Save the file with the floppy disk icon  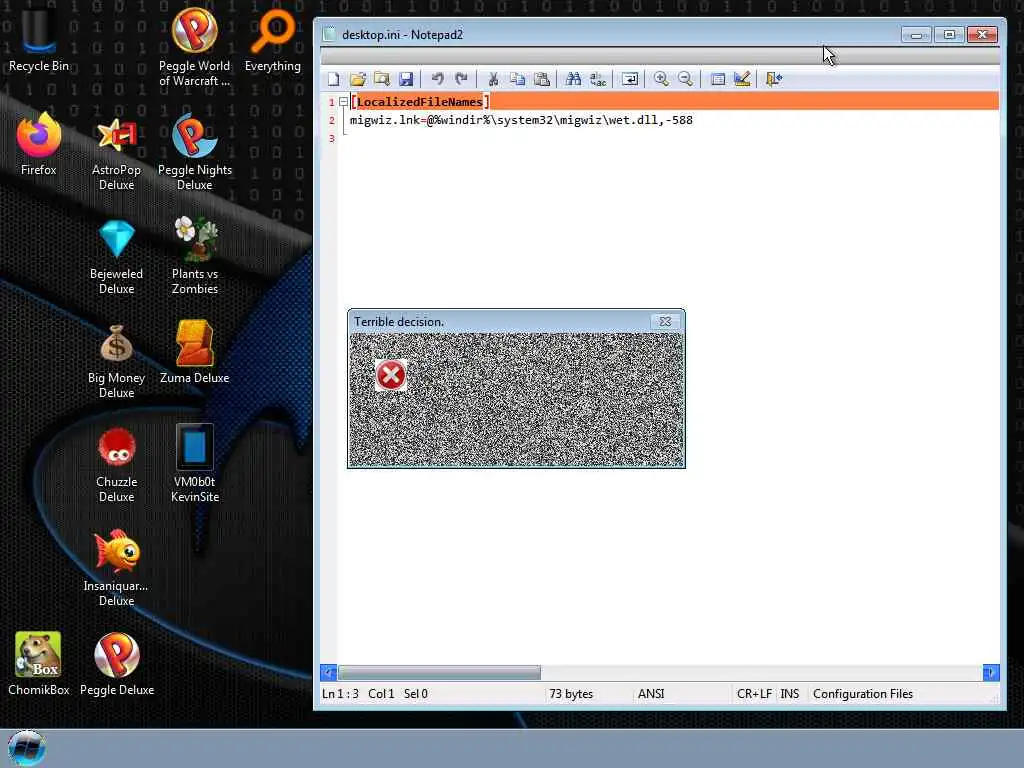point(406,79)
